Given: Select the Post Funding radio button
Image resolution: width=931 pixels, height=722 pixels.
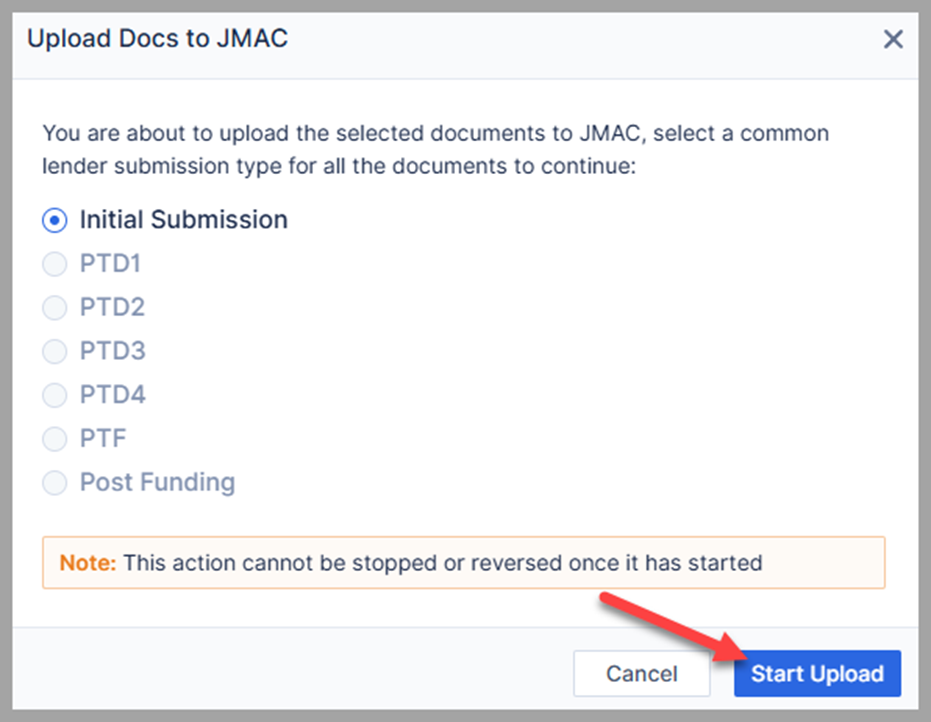Looking at the screenshot, I should (54, 483).
